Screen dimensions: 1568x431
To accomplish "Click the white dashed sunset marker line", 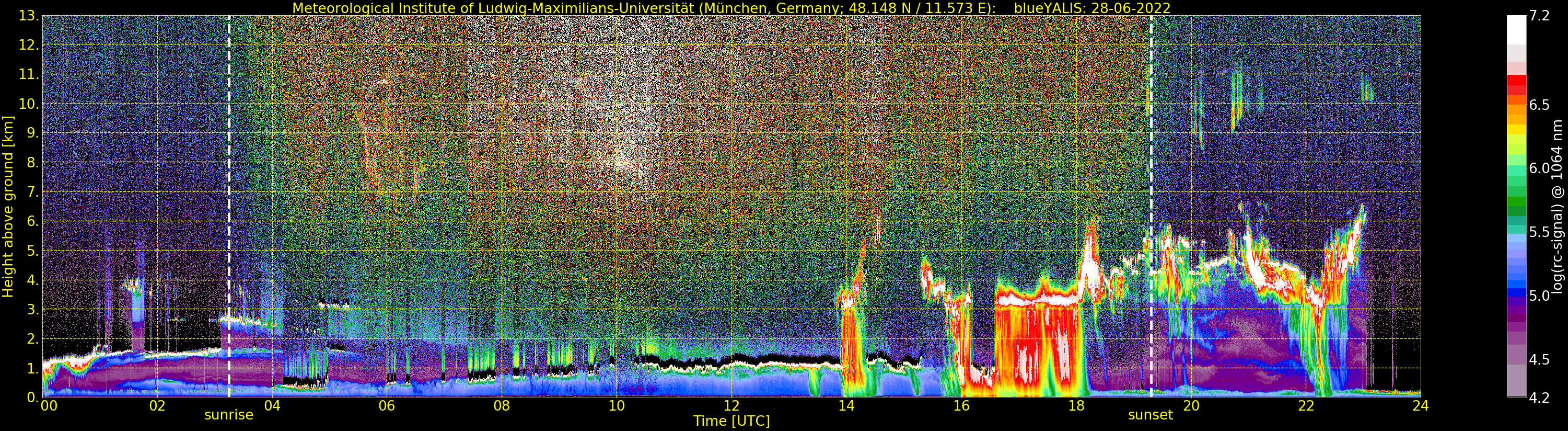I will pyautogui.click(x=1151, y=207).
